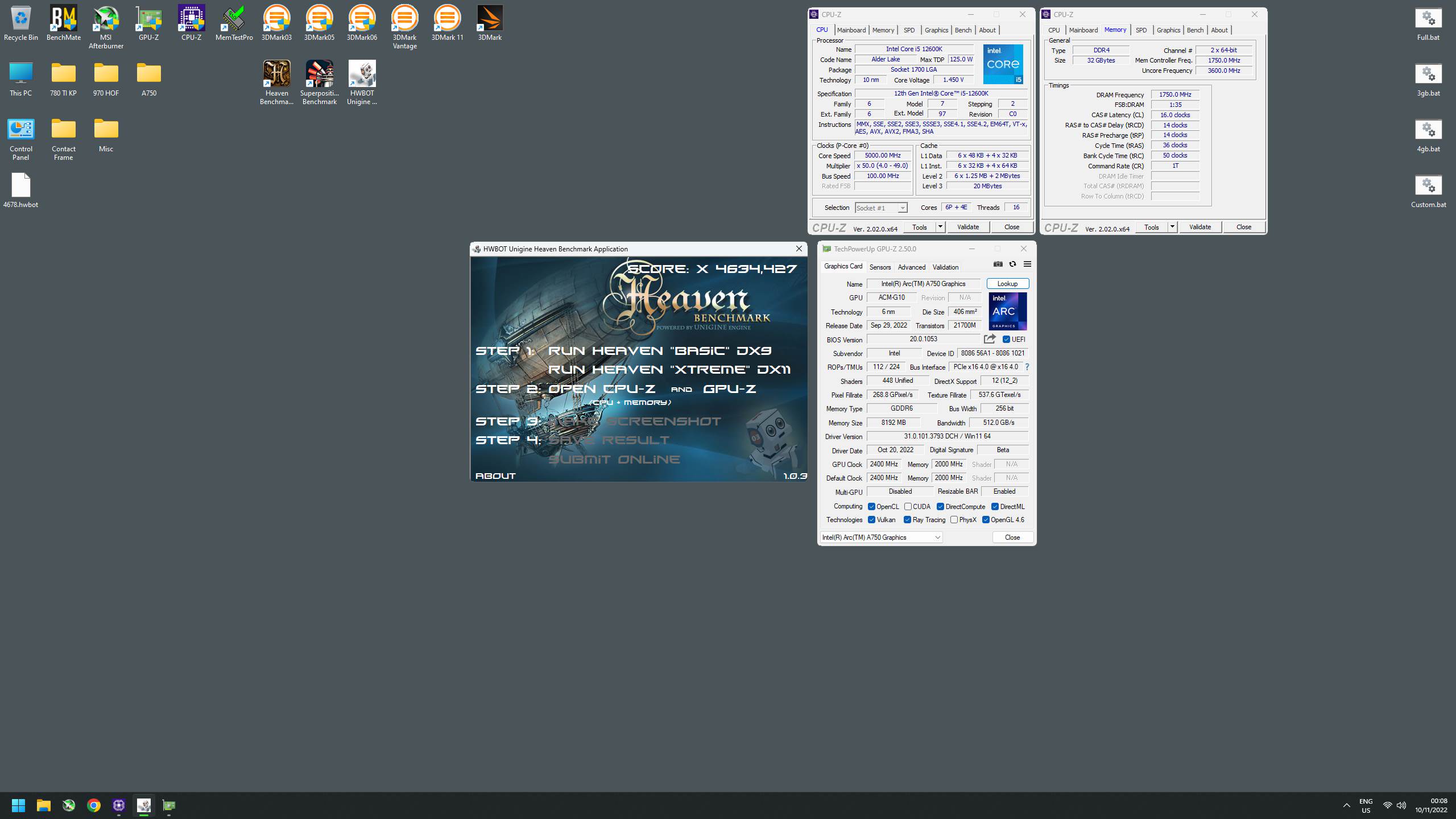Show hidden system tray icons chevron
The width and height of the screenshot is (1456, 819).
click(x=1346, y=805)
